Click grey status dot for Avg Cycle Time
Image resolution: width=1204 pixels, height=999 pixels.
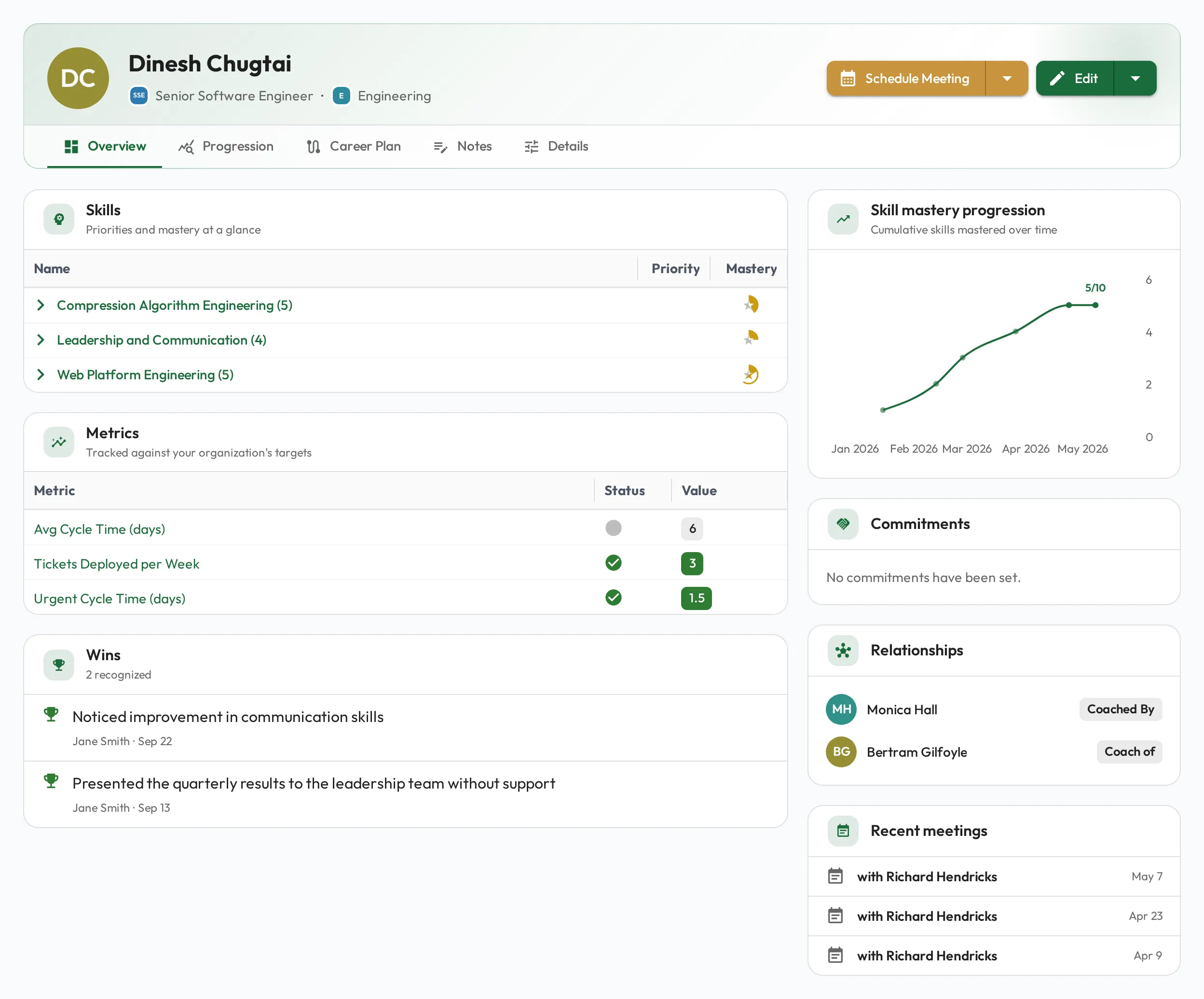(x=614, y=528)
